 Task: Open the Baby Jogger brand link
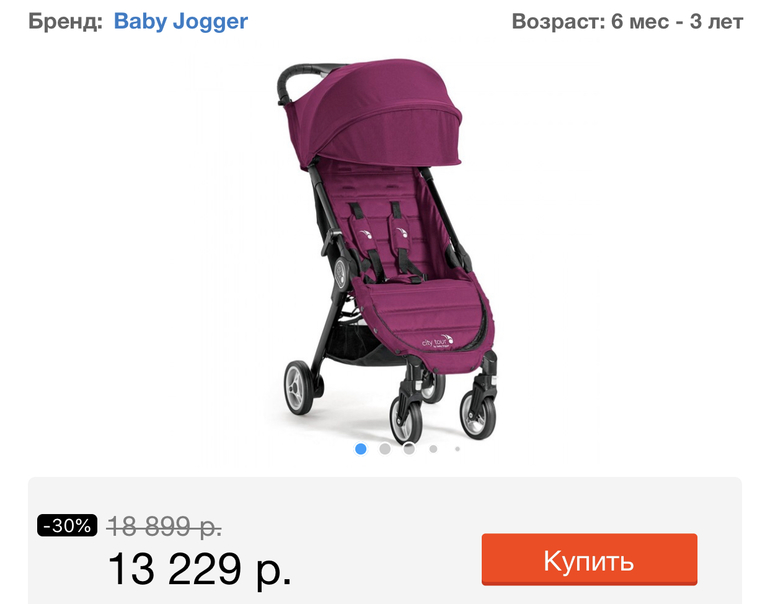[181, 22]
